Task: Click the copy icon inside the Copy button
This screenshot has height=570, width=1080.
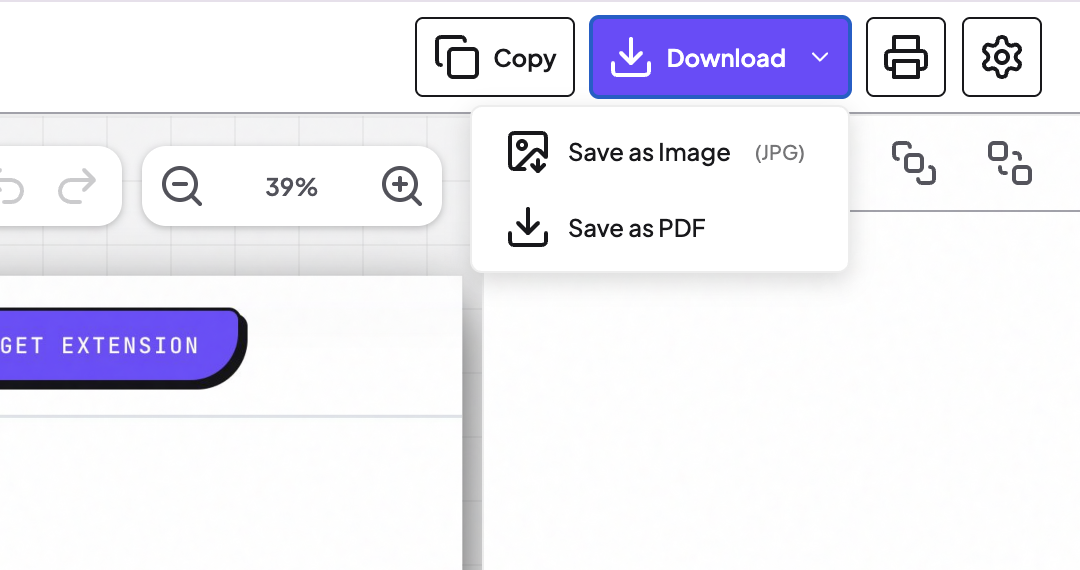Action: (x=457, y=57)
